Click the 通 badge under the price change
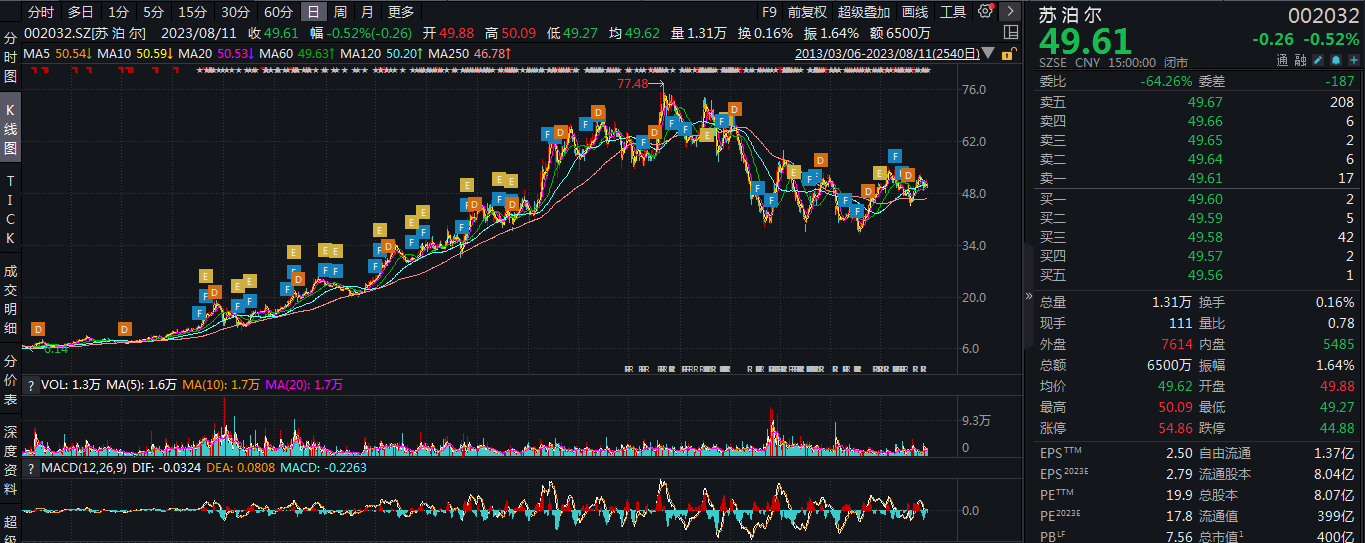 pyautogui.click(x=1282, y=61)
